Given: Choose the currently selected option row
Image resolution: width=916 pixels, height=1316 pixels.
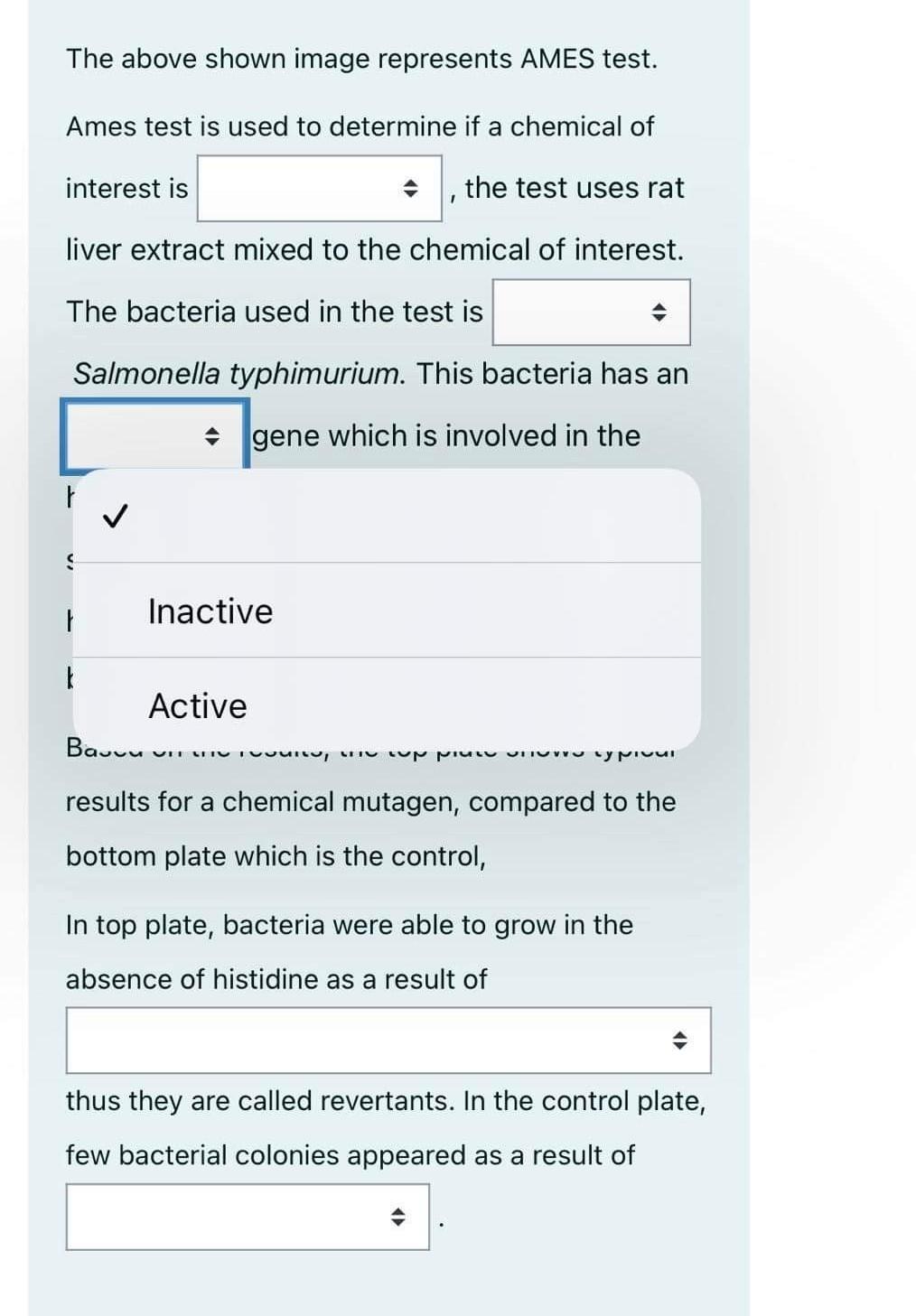Looking at the screenshot, I should coord(361,518).
